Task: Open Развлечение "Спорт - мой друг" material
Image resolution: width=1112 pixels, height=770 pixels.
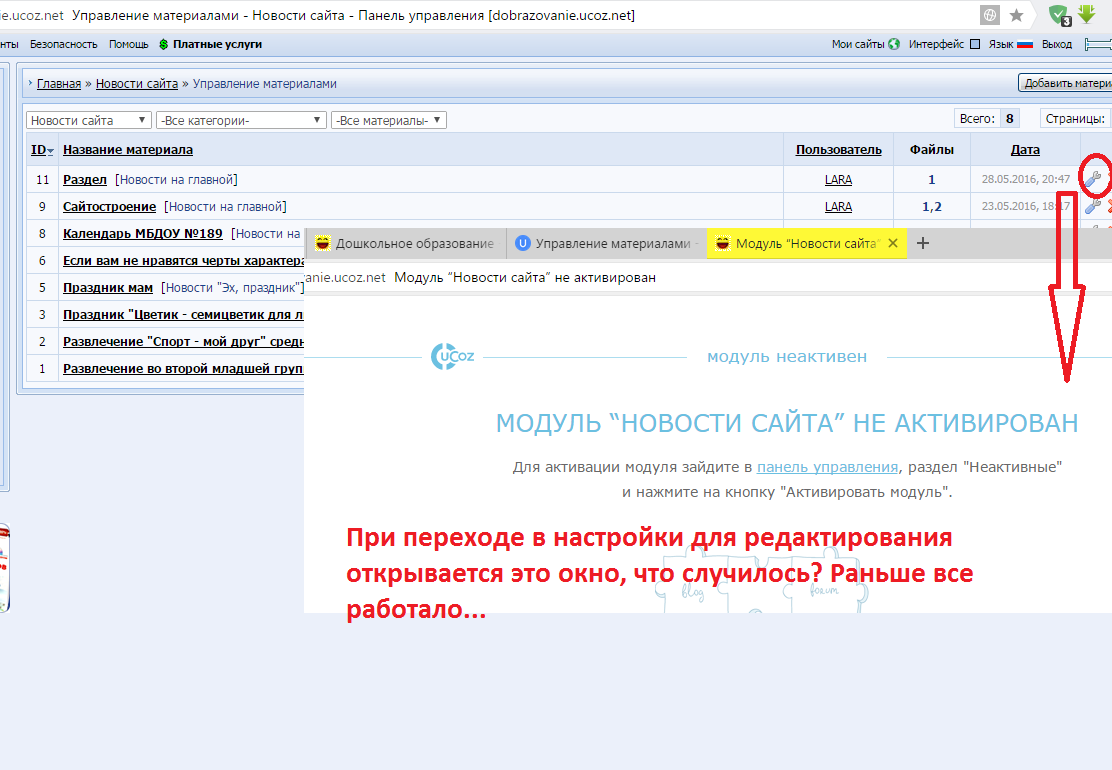Action: click(184, 341)
